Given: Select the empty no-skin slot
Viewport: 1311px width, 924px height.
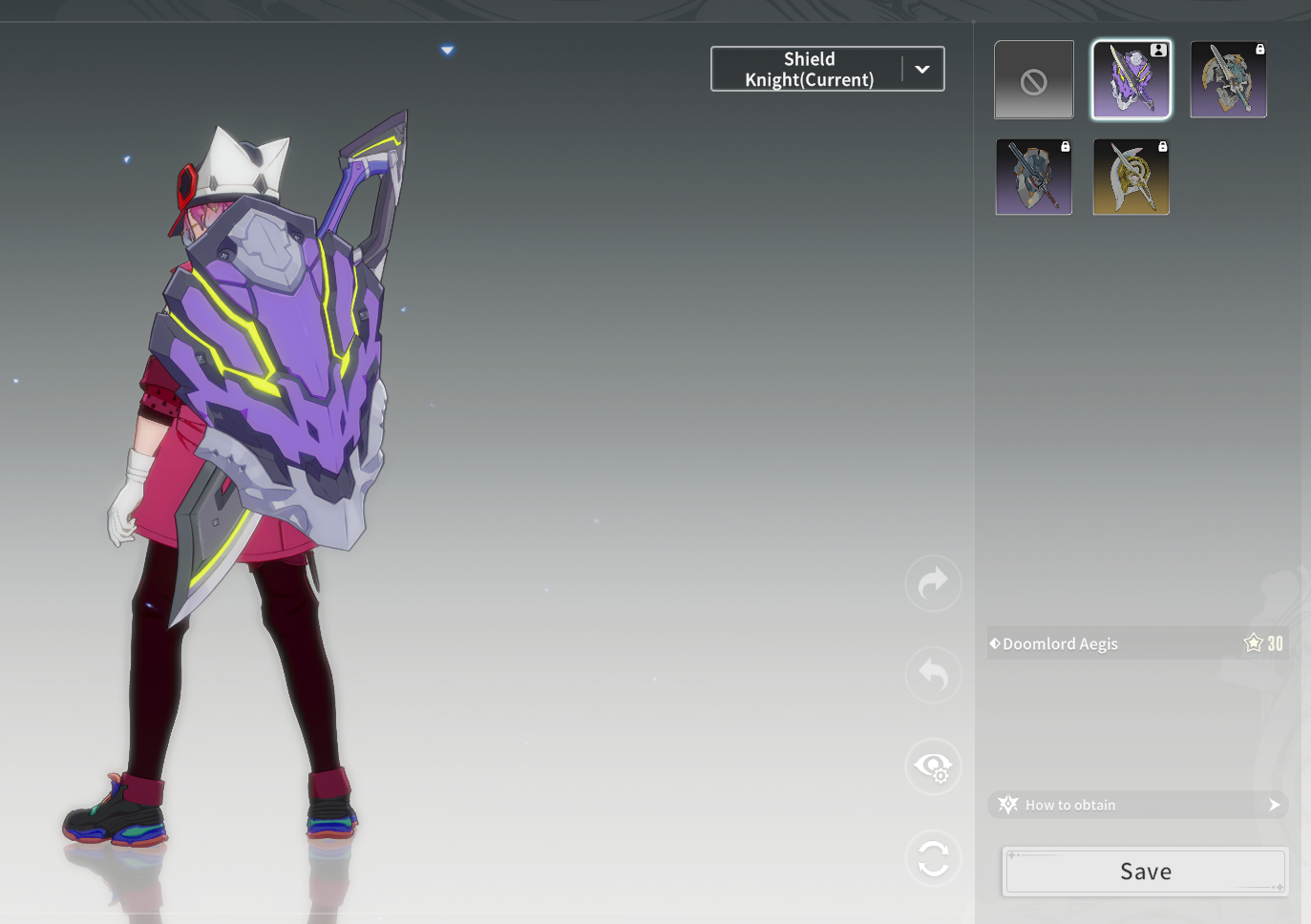Looking at the screenshot, I should point(1034,79).
